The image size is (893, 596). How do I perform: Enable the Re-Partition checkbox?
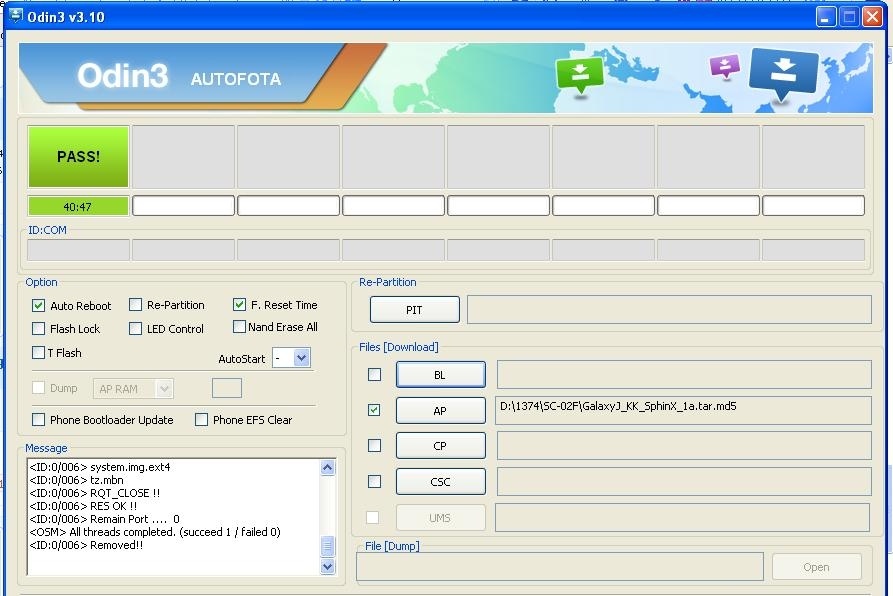(x=136, y=305)
